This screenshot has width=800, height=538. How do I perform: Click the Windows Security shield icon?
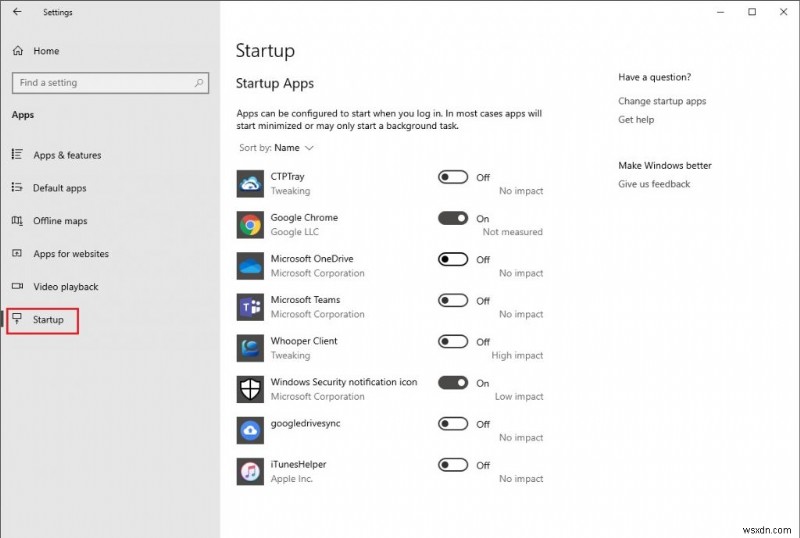click(x=250, y=389)
